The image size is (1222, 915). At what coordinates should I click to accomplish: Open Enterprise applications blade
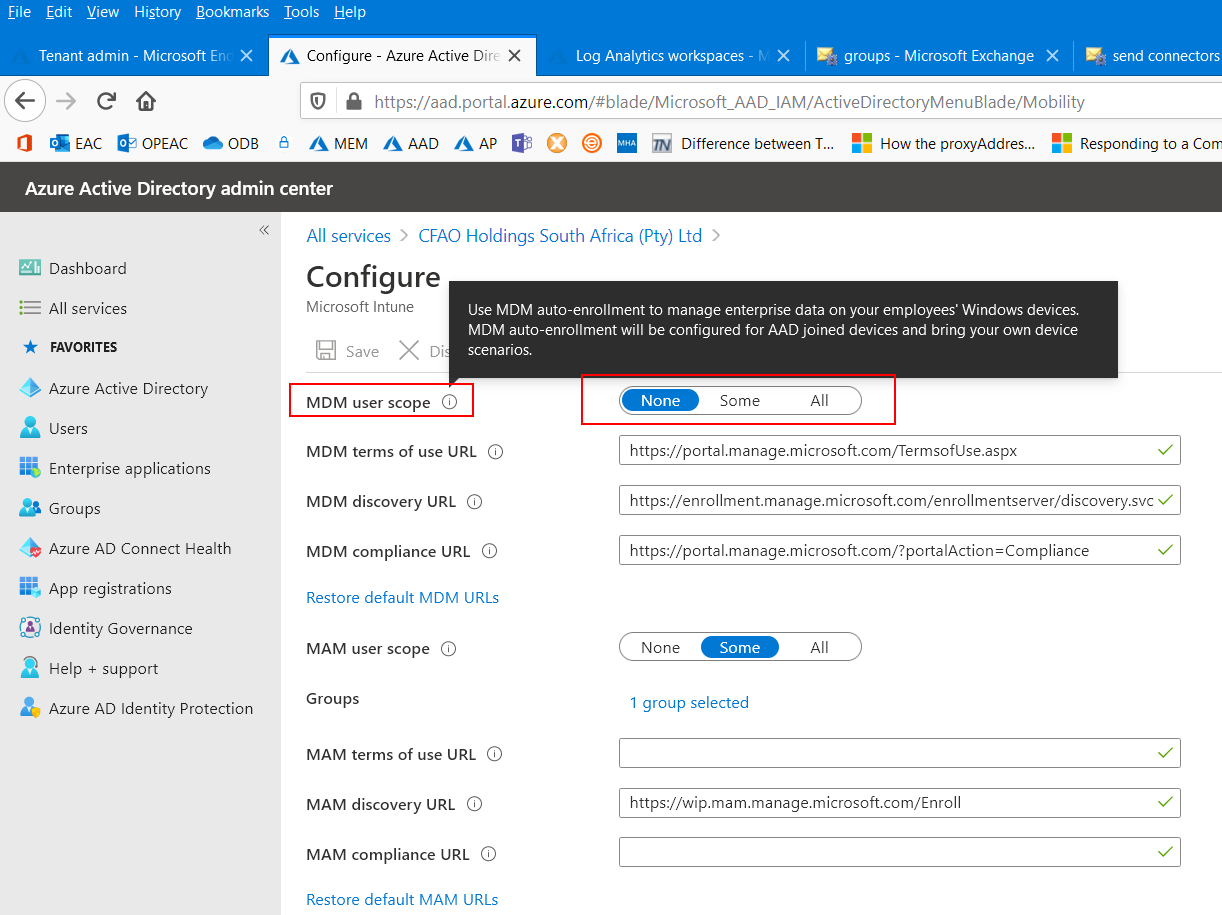click(130, 468)
